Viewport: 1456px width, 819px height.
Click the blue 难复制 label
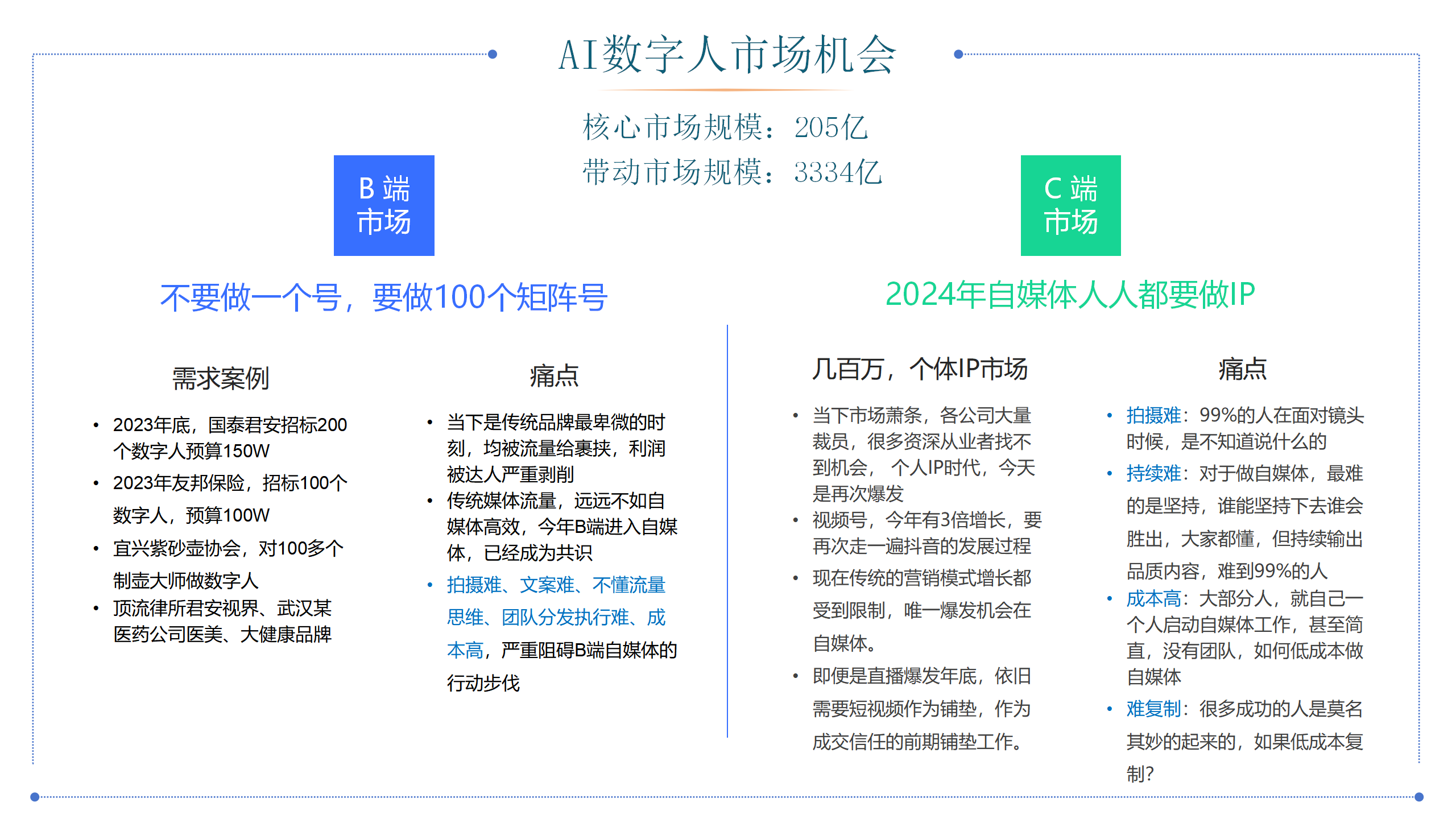1153,709
